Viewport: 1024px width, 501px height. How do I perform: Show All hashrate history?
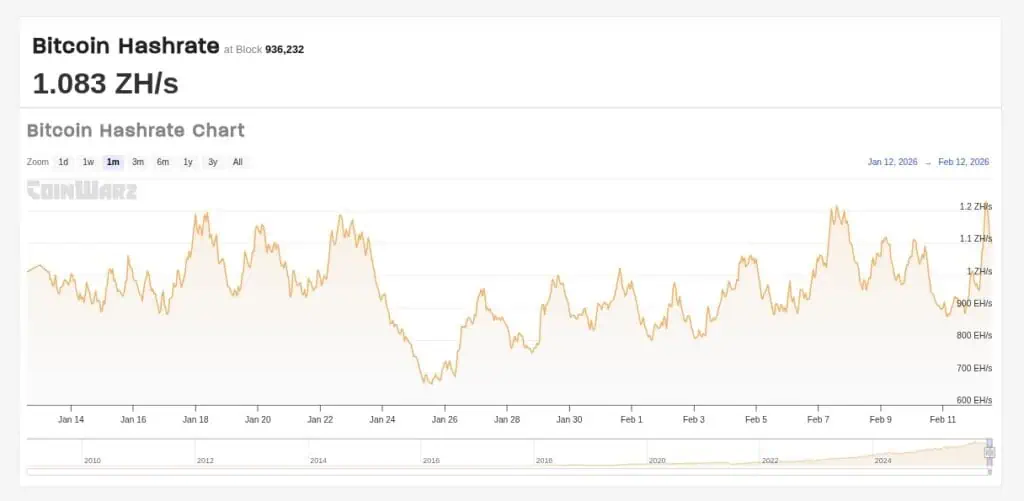pyautogui.click(x=237, y=162)
